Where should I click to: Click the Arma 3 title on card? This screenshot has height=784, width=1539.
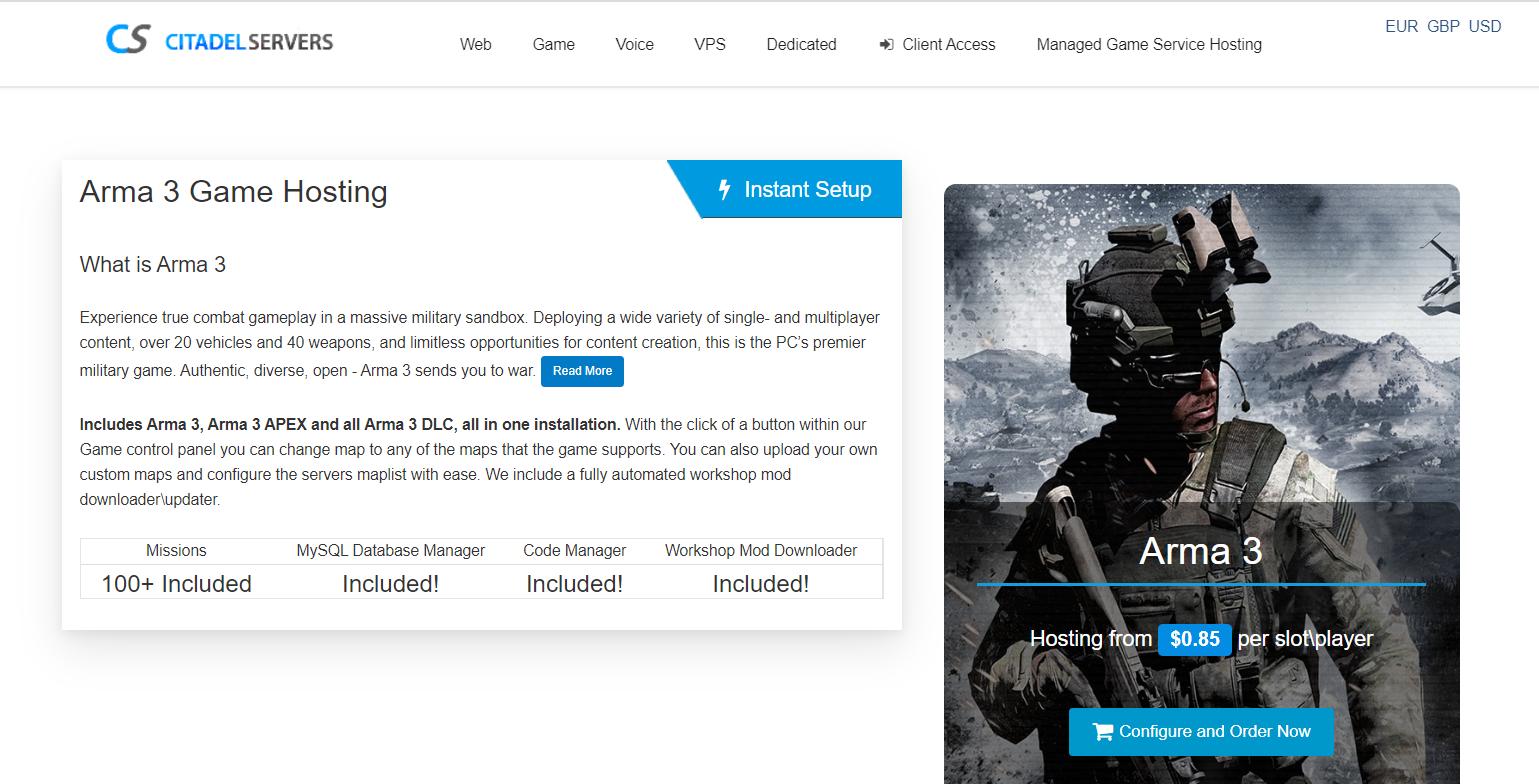(x=1200, y=551)
